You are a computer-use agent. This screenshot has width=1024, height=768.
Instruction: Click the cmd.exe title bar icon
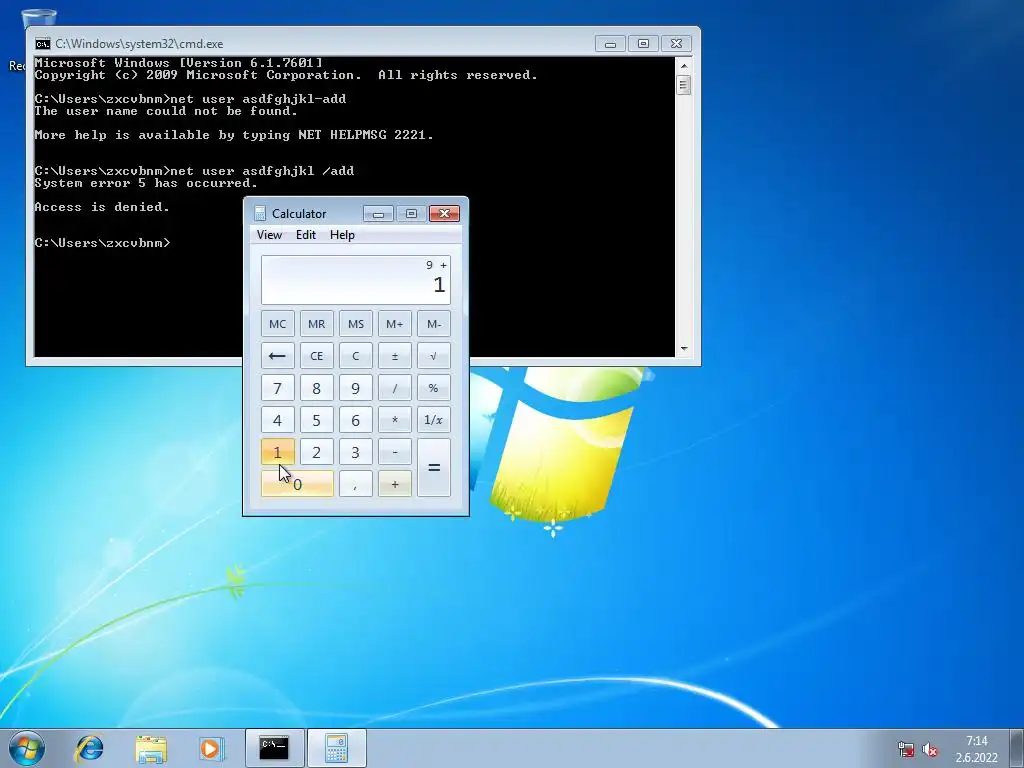point(43,44)
